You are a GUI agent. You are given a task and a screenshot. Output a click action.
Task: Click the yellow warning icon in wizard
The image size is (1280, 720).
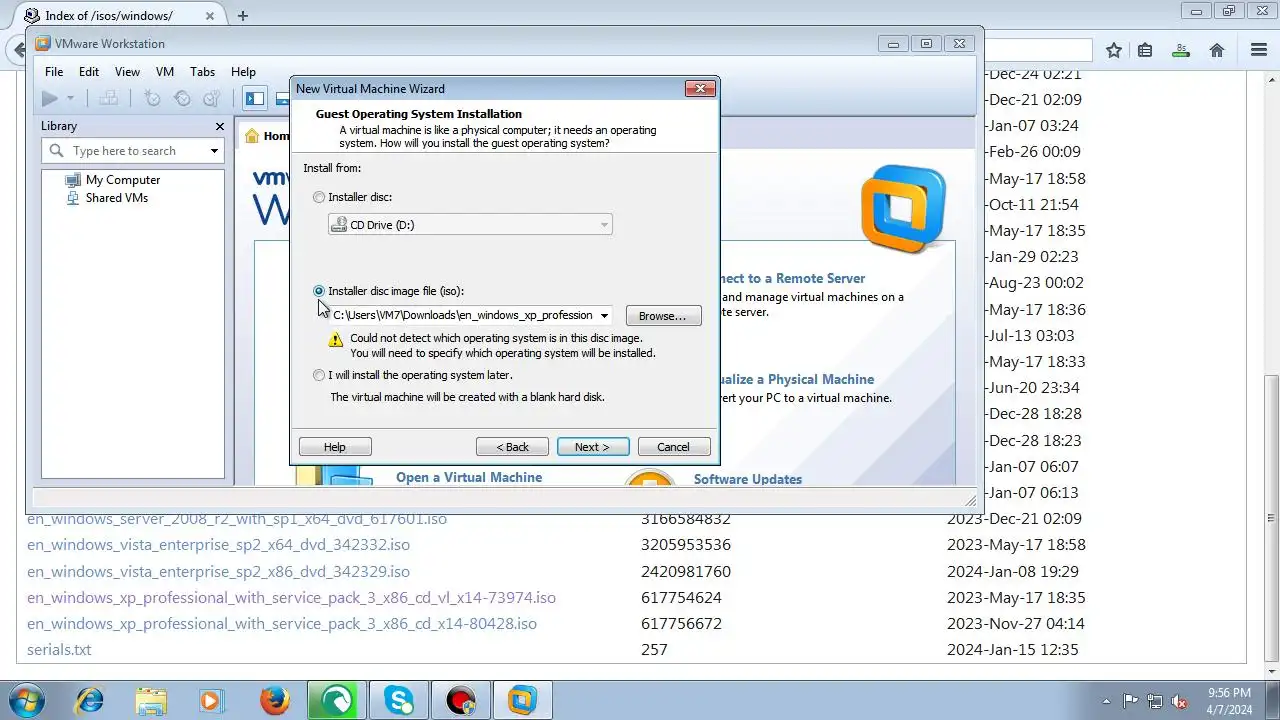336,340
